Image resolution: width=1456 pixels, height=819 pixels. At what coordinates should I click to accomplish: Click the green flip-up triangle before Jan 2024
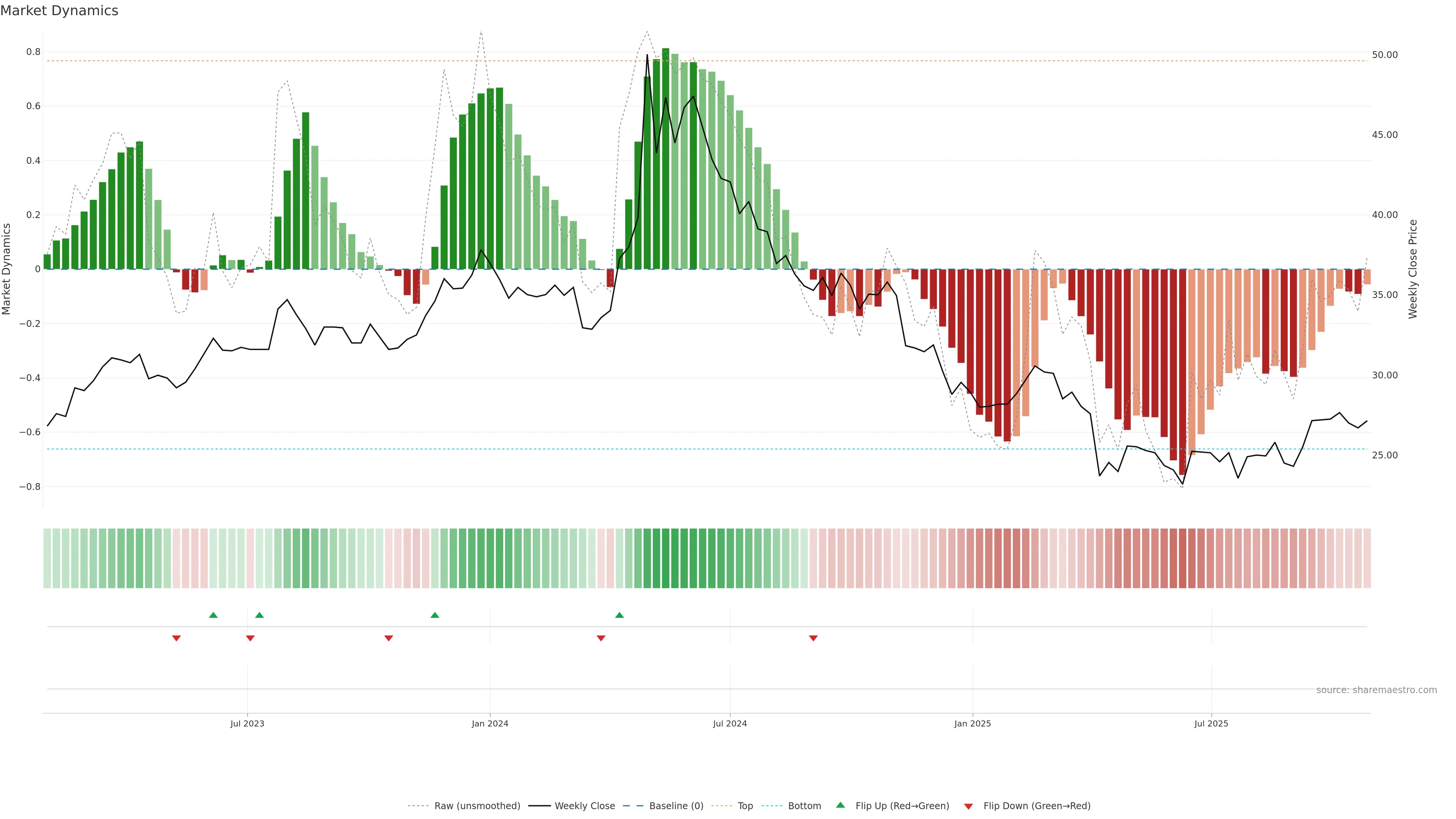point(435,615)
